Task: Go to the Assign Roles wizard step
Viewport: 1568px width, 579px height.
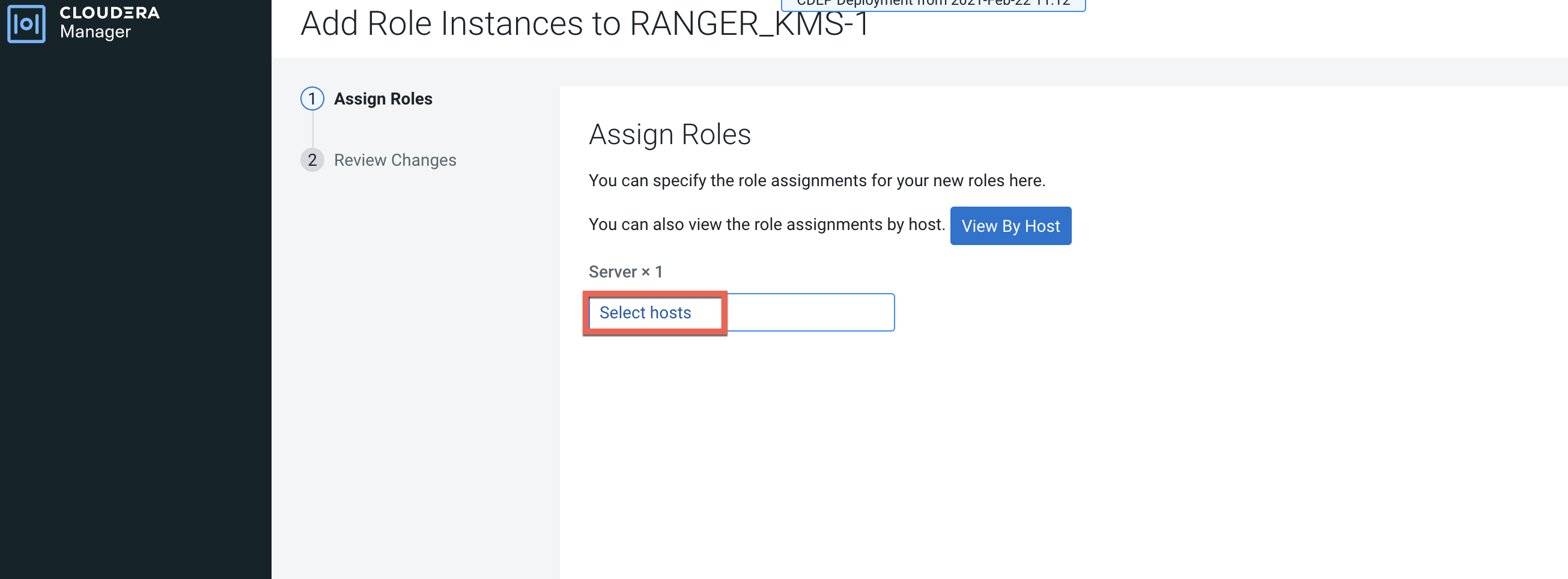Action: 383,99
